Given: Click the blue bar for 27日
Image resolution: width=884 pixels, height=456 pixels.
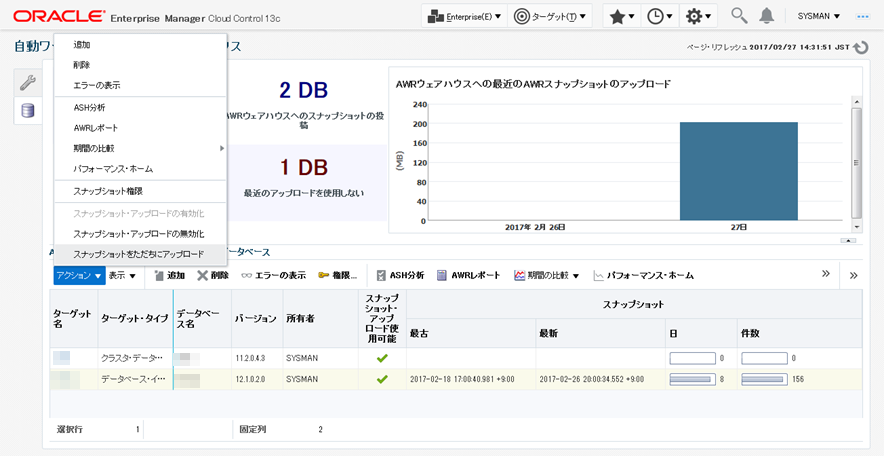Looking at the screenshot, I should 739,171.
